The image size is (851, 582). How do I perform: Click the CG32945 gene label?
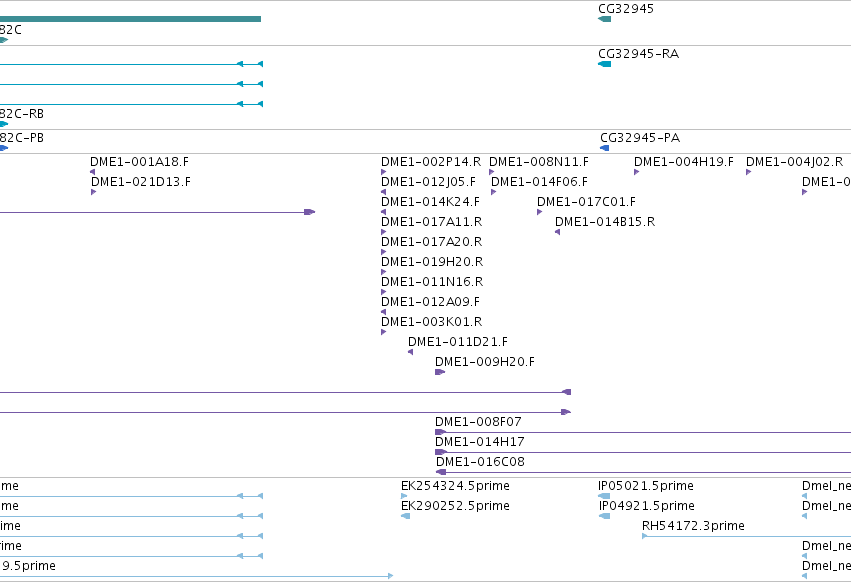click(626, 9)
